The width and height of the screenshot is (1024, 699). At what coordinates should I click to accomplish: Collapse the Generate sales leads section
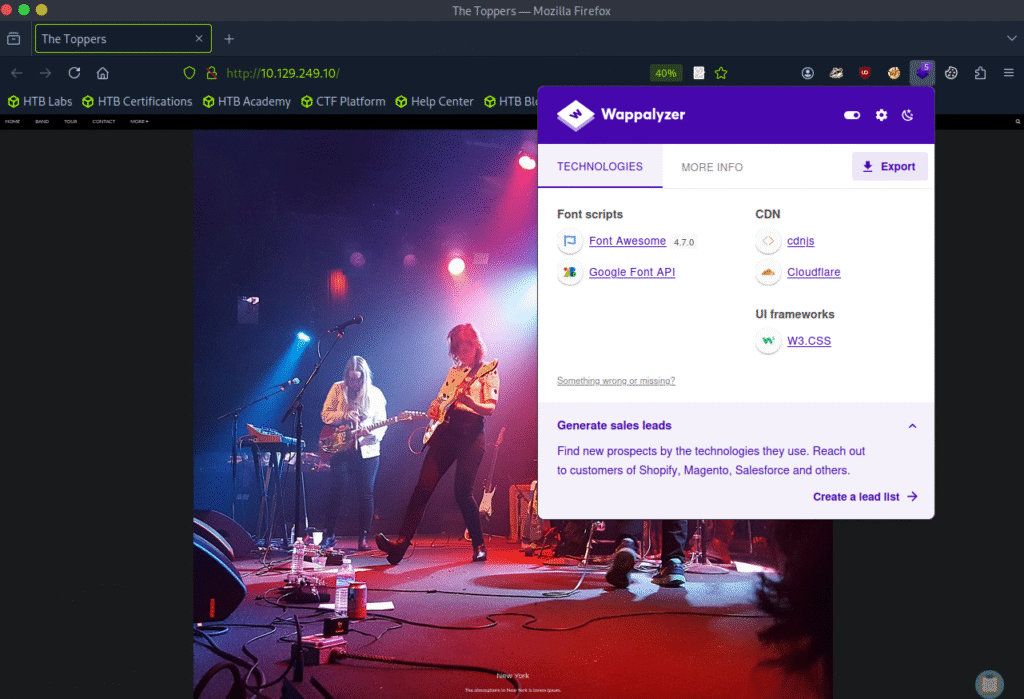[912, 426]
